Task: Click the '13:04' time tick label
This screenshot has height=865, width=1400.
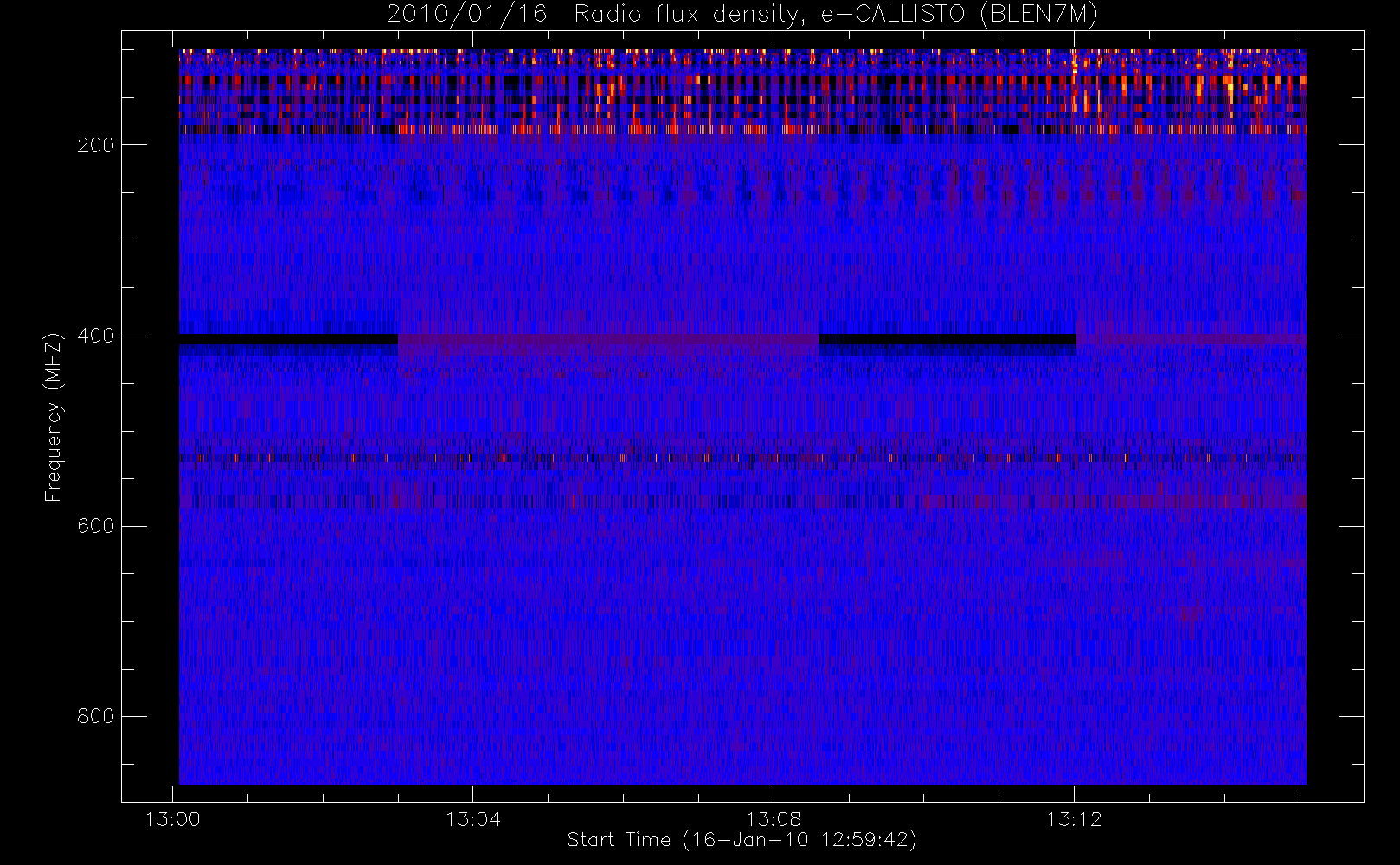Action: pyautogui.click(x=473, y=819)
